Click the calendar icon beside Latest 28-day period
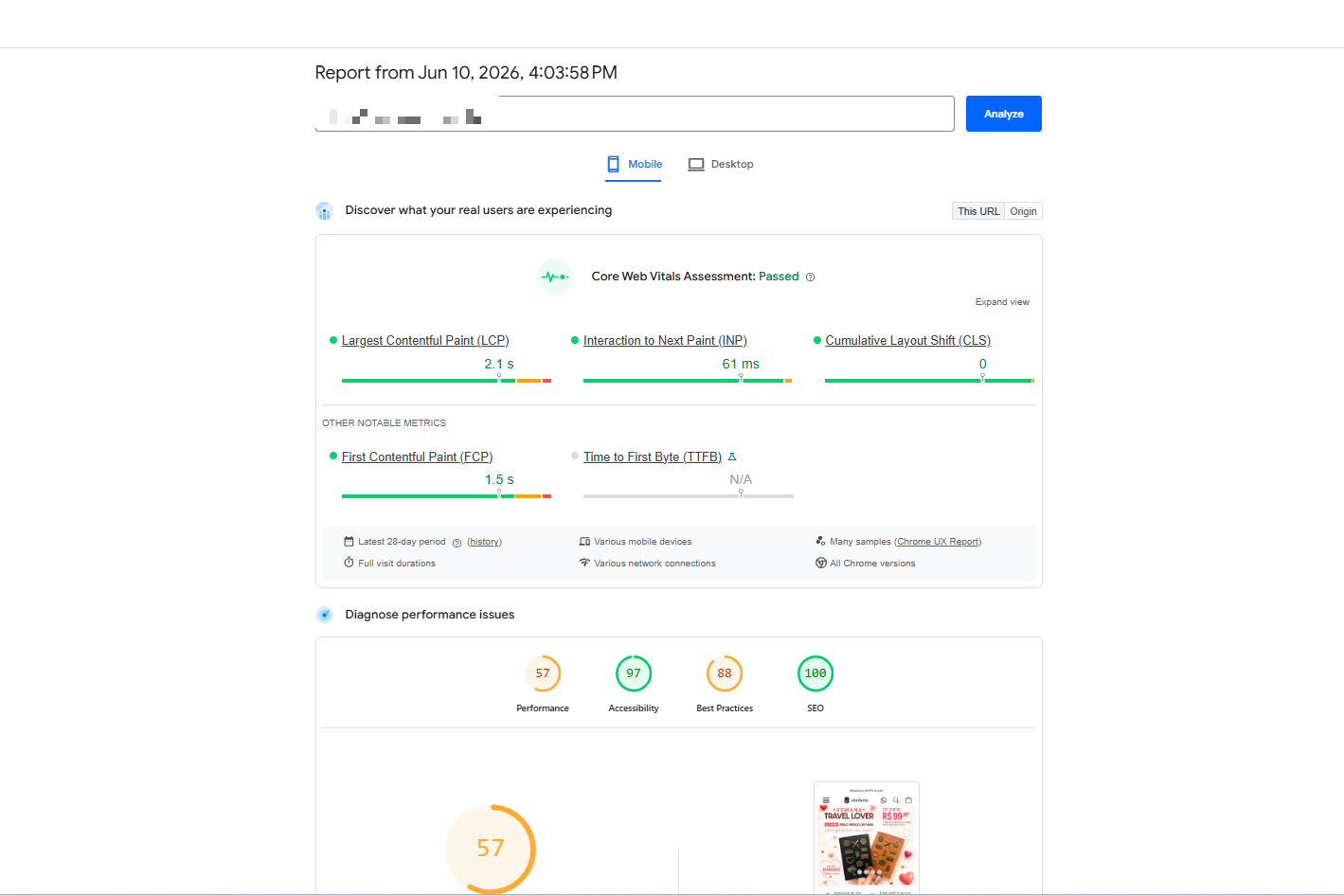Screen dimensions: 1344x896 (349, 542)
